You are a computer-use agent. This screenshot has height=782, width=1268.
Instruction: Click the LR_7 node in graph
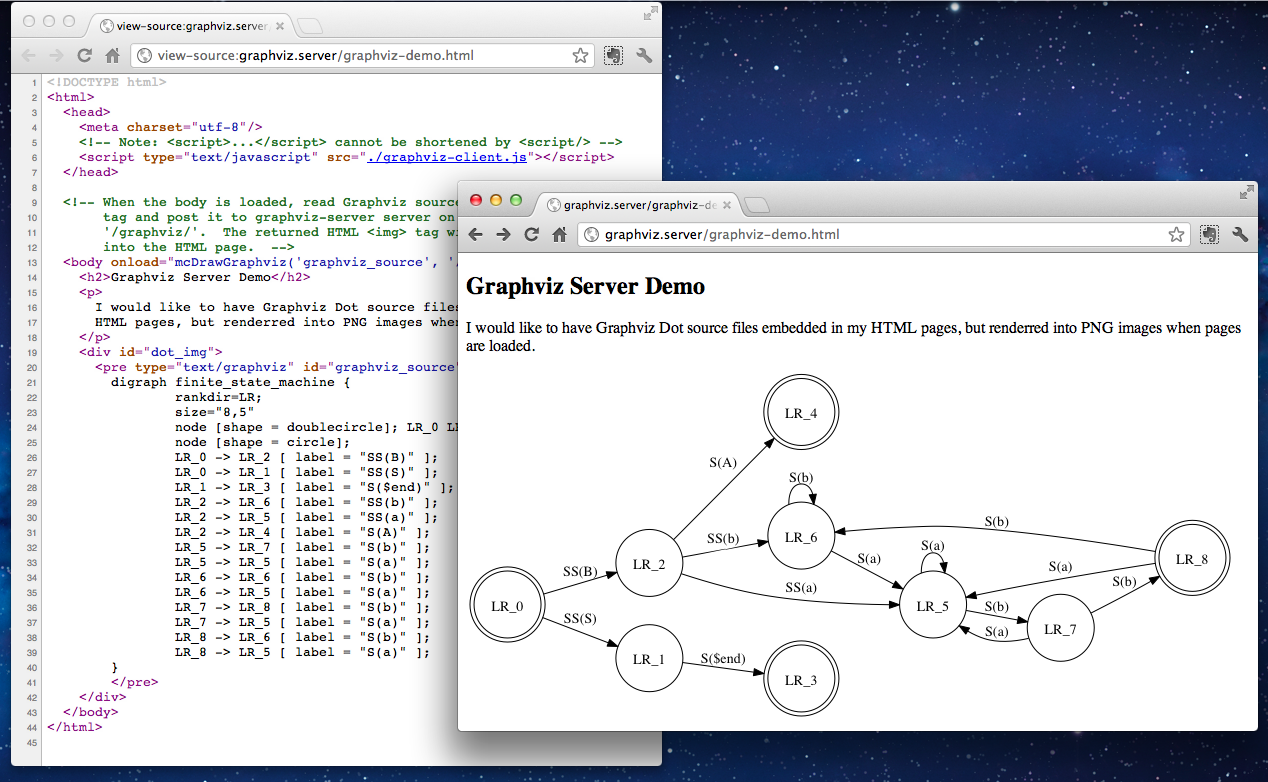pos(1060,629)
